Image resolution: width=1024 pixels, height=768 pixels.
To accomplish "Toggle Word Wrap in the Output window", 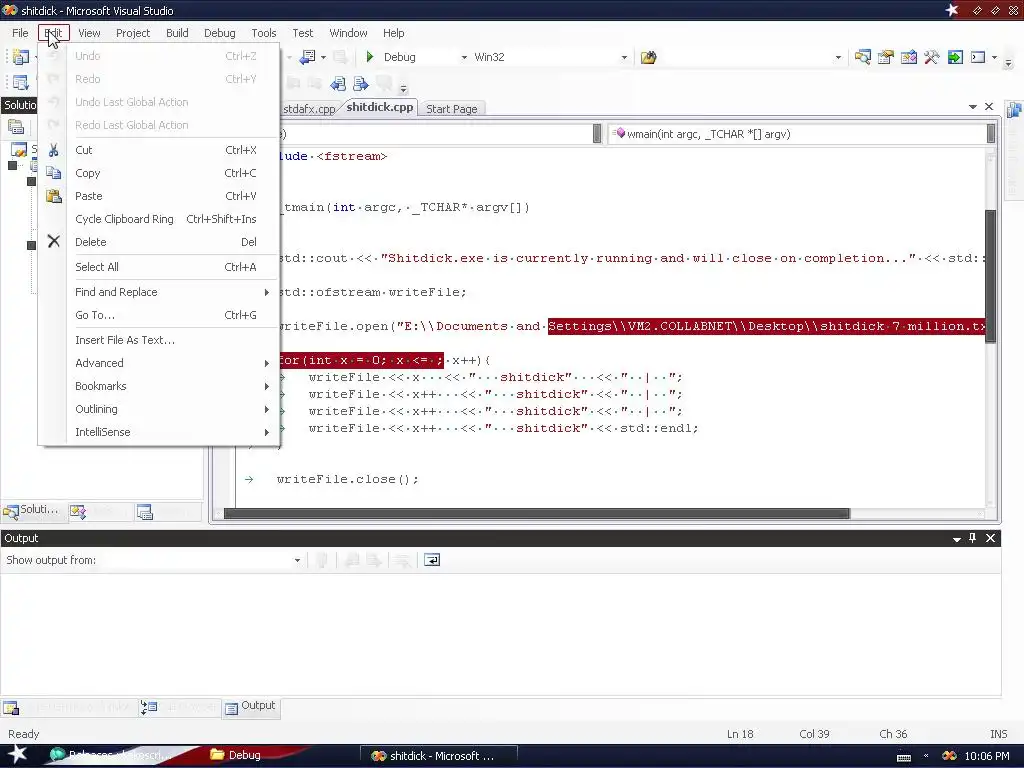I will pyautogui.click(x=432, y=560).
